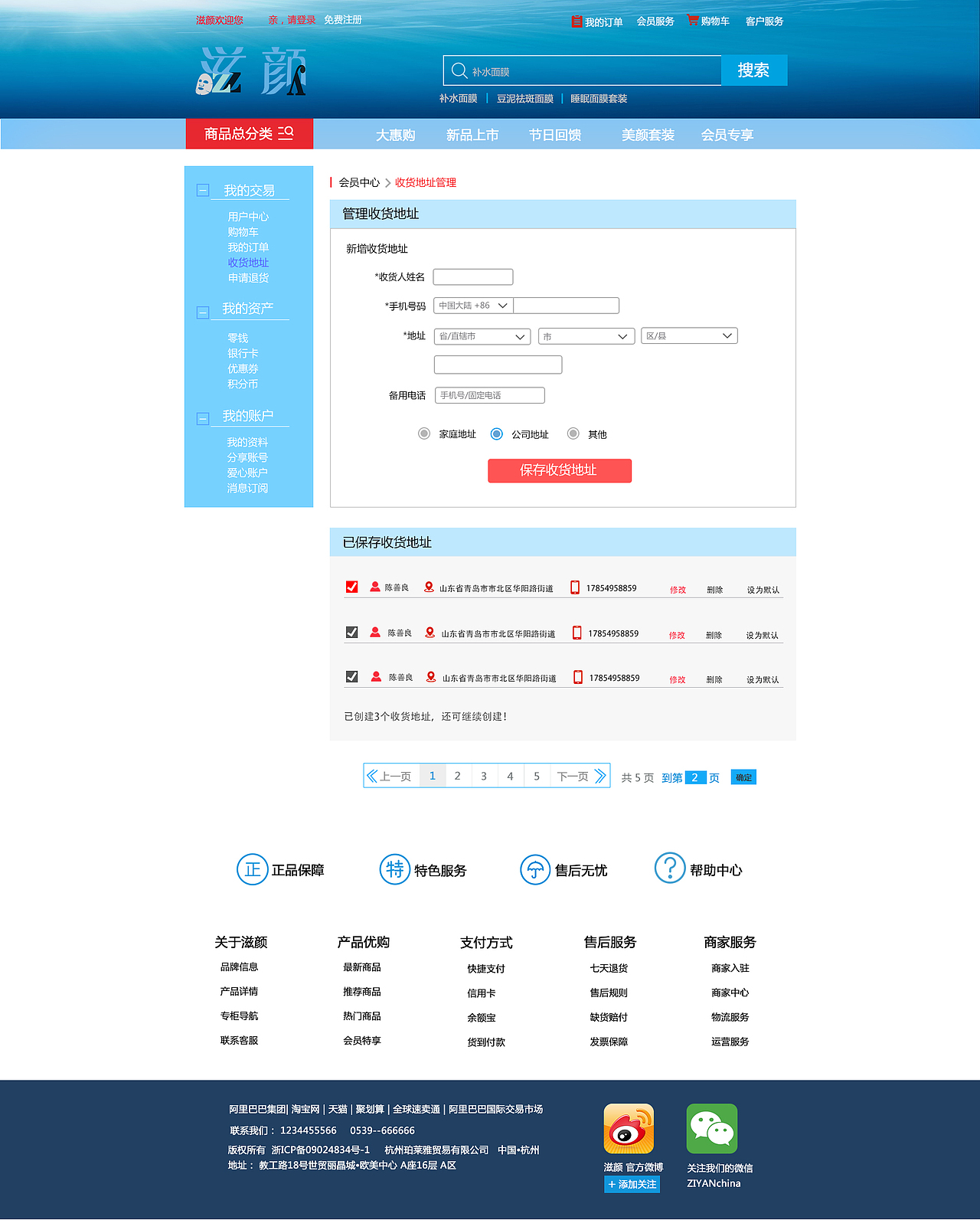Select the 公司地址 radio button

(497, 433)
